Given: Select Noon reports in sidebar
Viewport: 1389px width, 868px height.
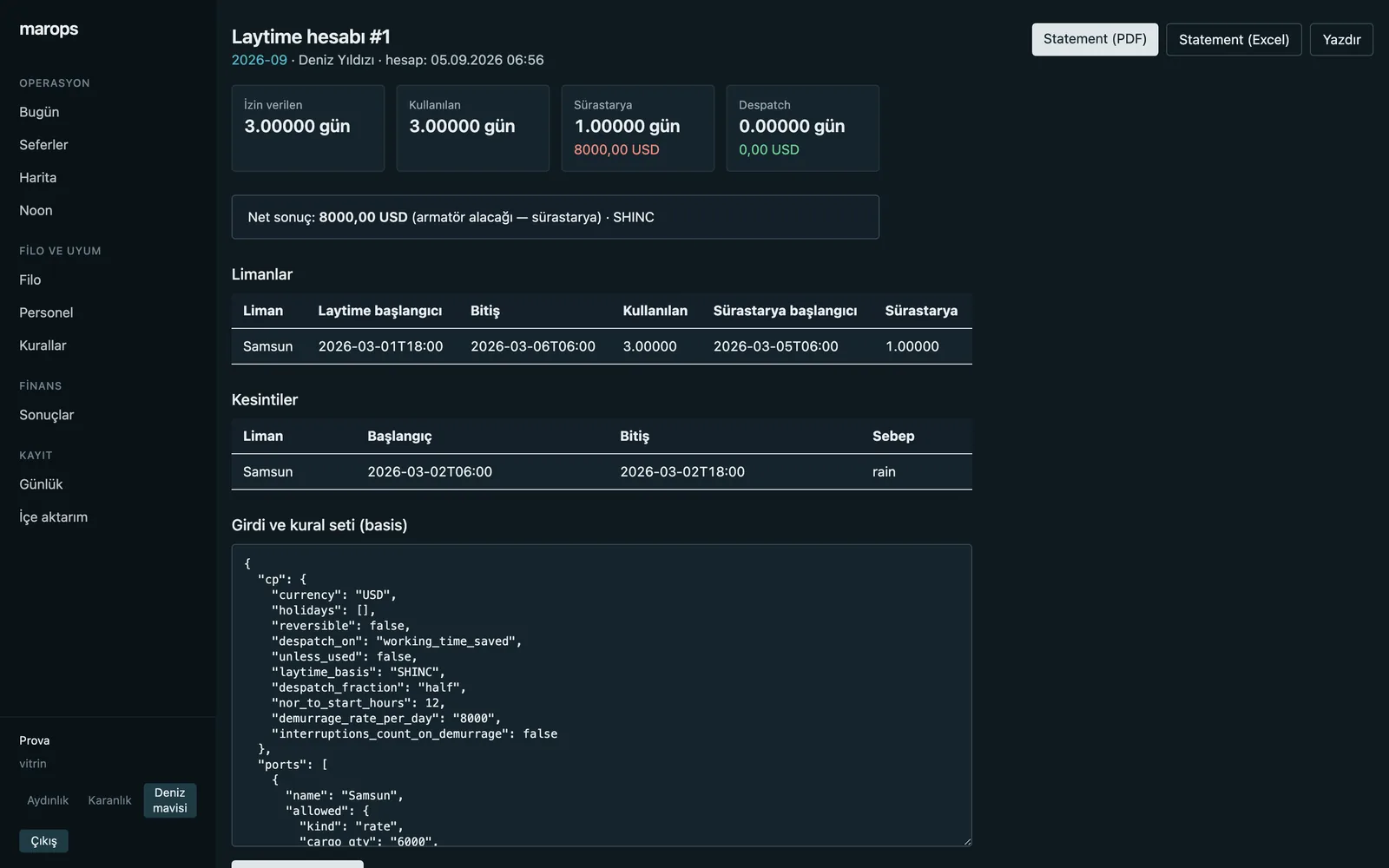Looking at the screenshot, I should pos(36,210).
